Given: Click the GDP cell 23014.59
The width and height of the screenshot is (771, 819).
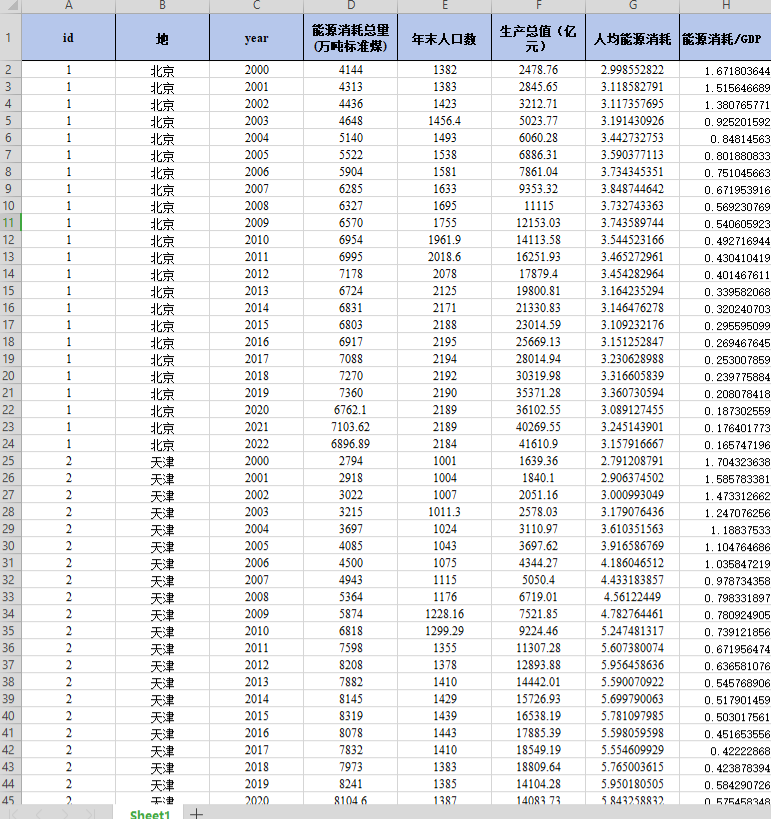Looking at the screenshot, I should point(539,325).
